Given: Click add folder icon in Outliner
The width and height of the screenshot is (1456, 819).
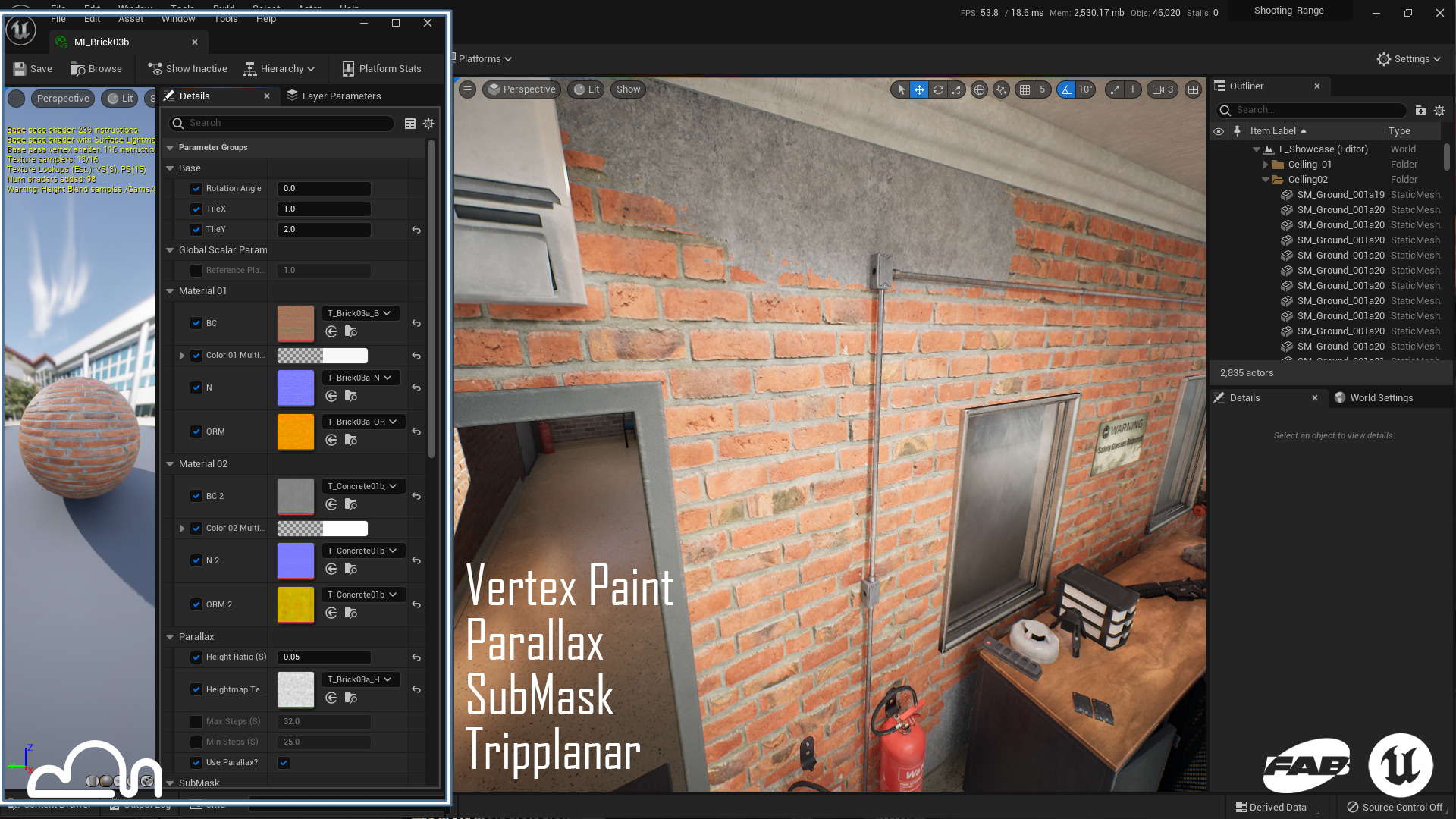Looking at the screenshot, I should [x=1420, y=111].
